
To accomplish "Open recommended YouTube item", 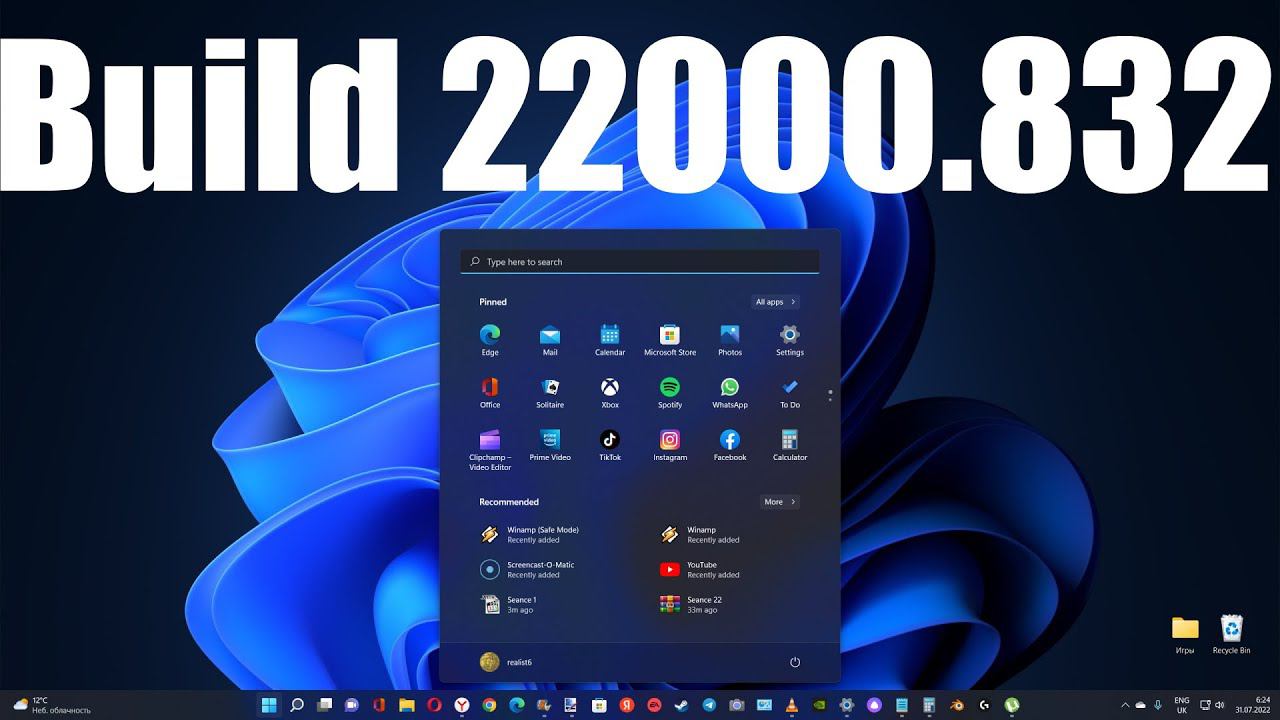I will coord(702,570).
